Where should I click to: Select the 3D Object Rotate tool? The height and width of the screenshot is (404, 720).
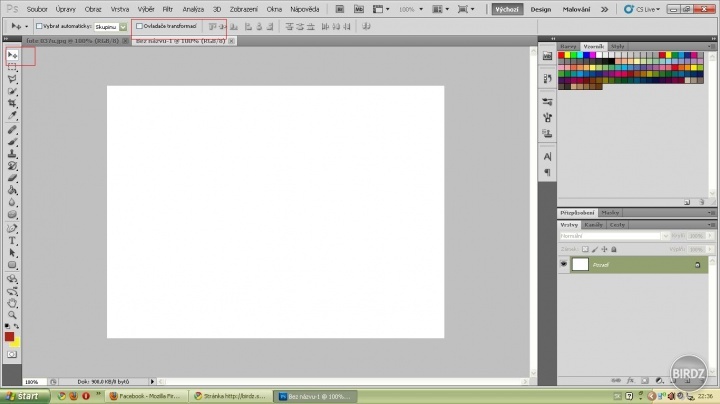click(12, 279)
